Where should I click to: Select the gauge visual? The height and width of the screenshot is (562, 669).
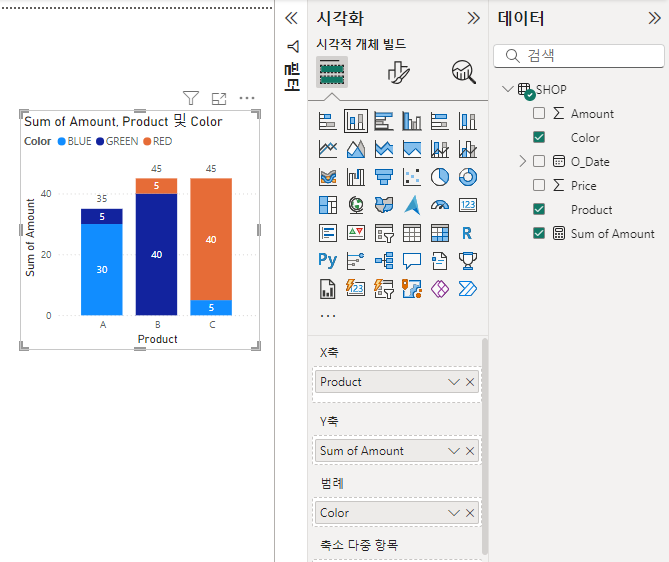click(x=439, y=205)
